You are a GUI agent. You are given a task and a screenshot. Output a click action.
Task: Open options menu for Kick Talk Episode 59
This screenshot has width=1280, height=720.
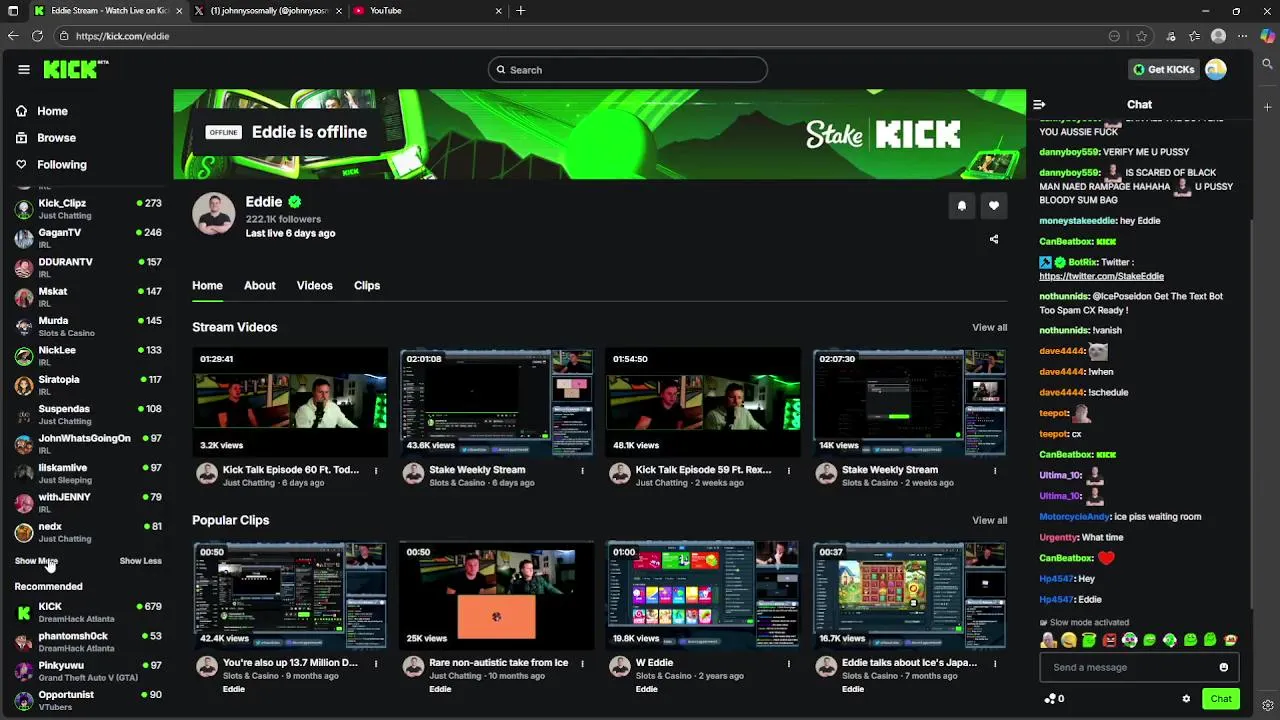(789, 471)
